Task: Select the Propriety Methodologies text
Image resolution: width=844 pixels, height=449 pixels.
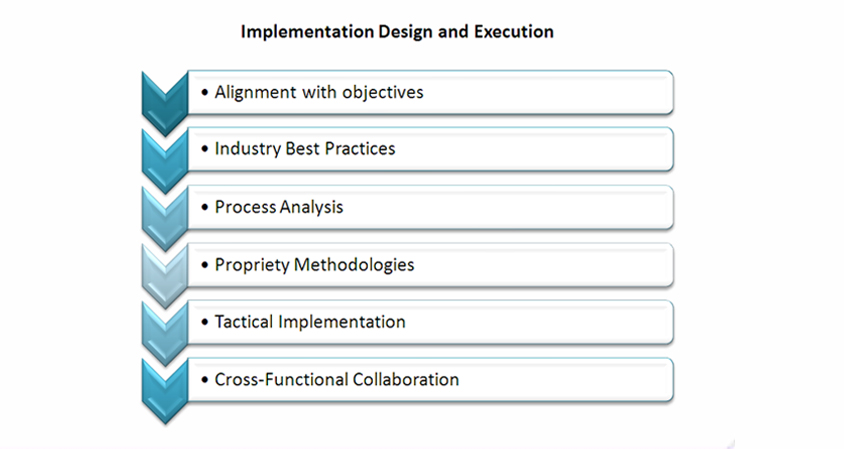Action: click(314, 265)
